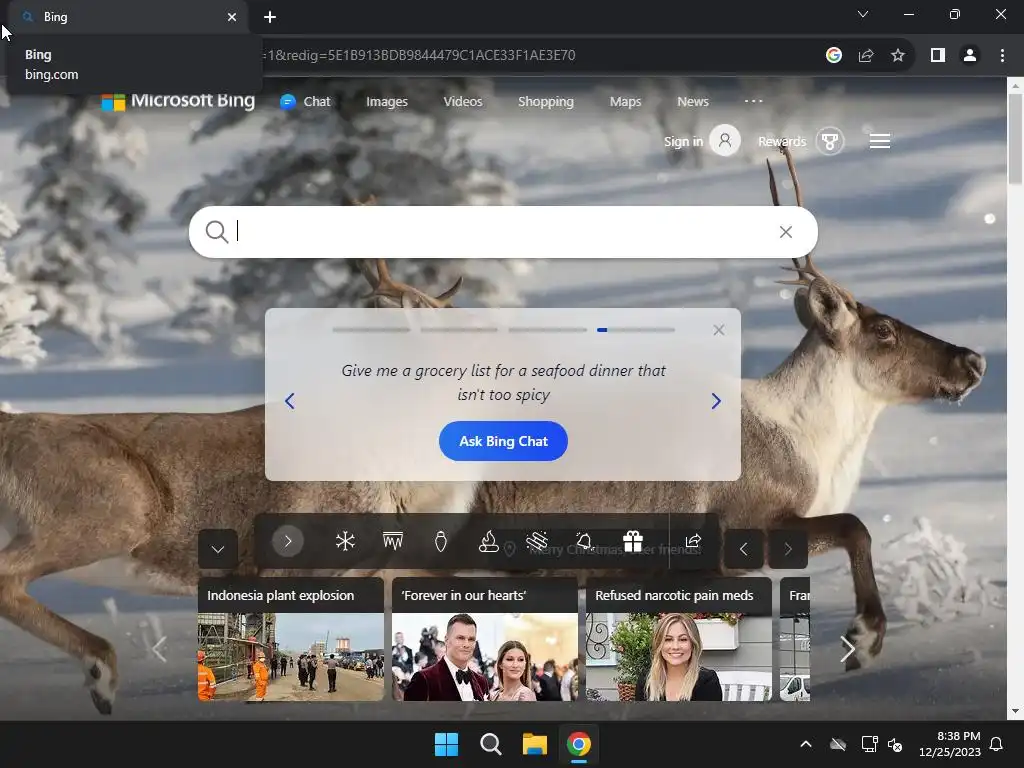Click the icicles icon in holiday bar
This screenshot has height=768, width=1024.
[392, 541]
